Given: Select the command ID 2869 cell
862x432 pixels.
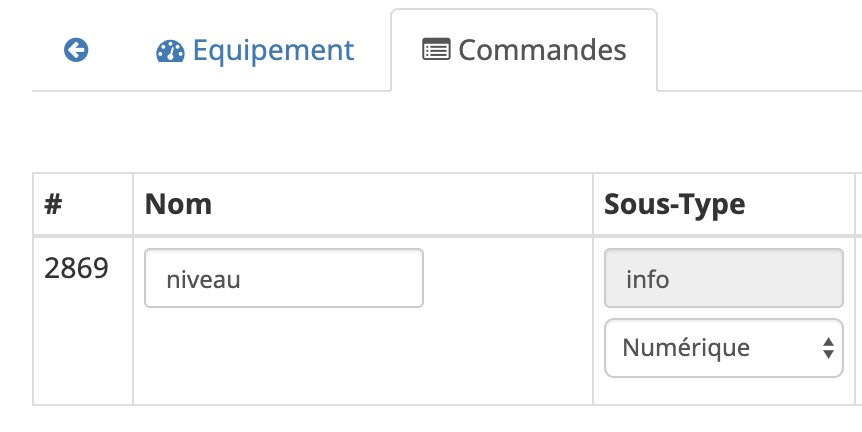Looking at the screenshot, I should pyautogui.click(x=83, y=321).
